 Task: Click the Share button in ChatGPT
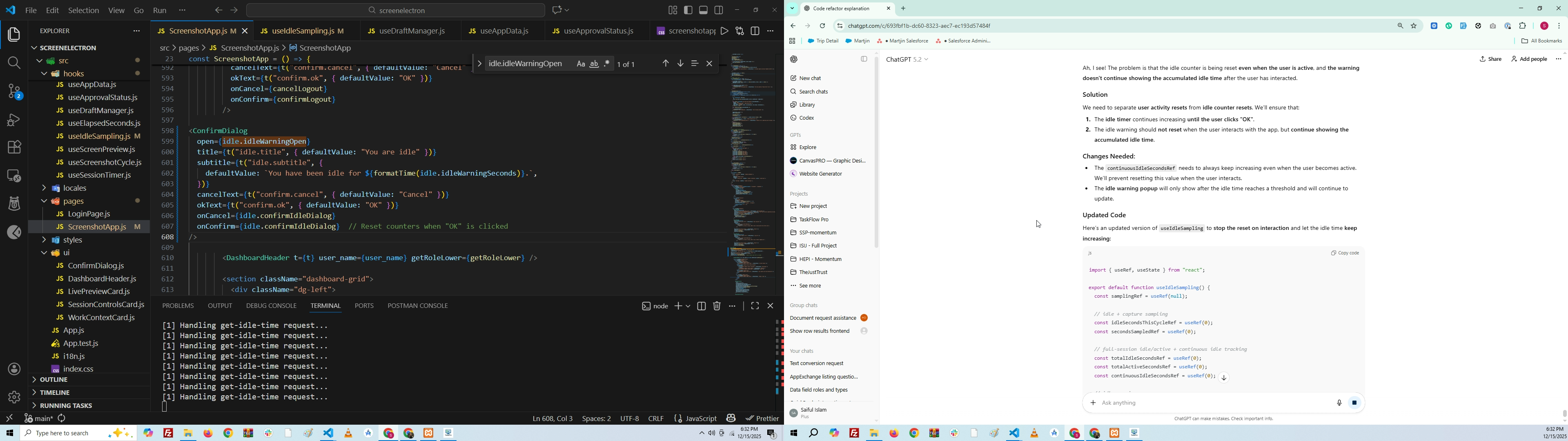click(1490, 60)
